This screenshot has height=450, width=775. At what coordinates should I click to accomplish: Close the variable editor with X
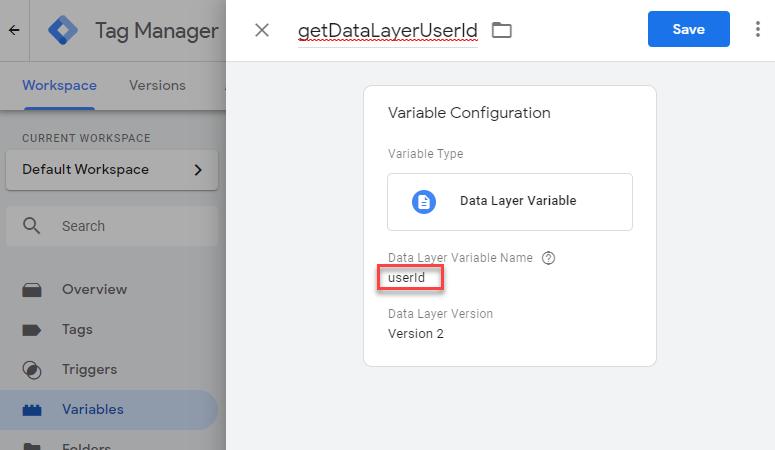[262, 30]
